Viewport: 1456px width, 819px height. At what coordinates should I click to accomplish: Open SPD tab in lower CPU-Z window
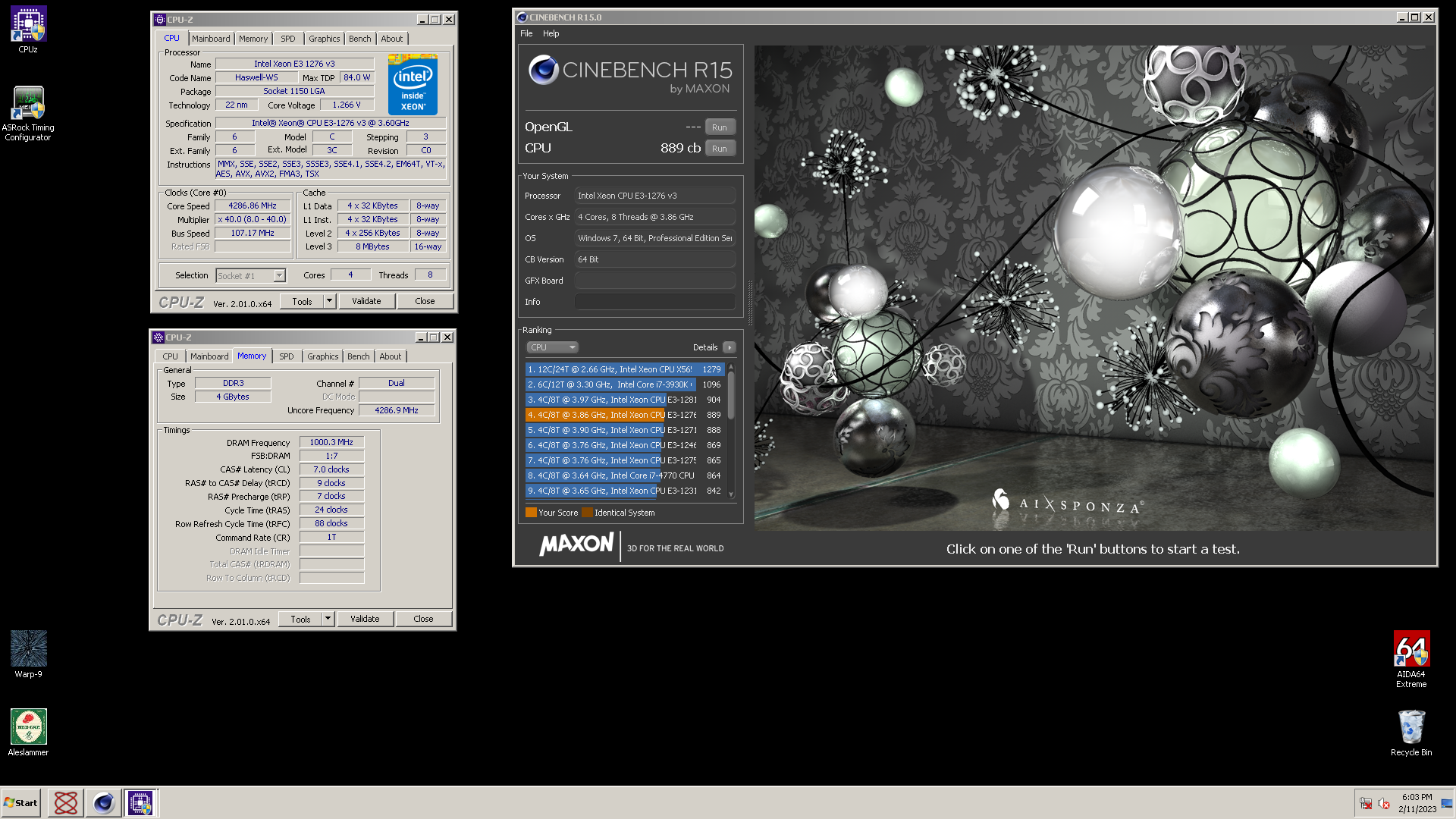pos(287,356)
